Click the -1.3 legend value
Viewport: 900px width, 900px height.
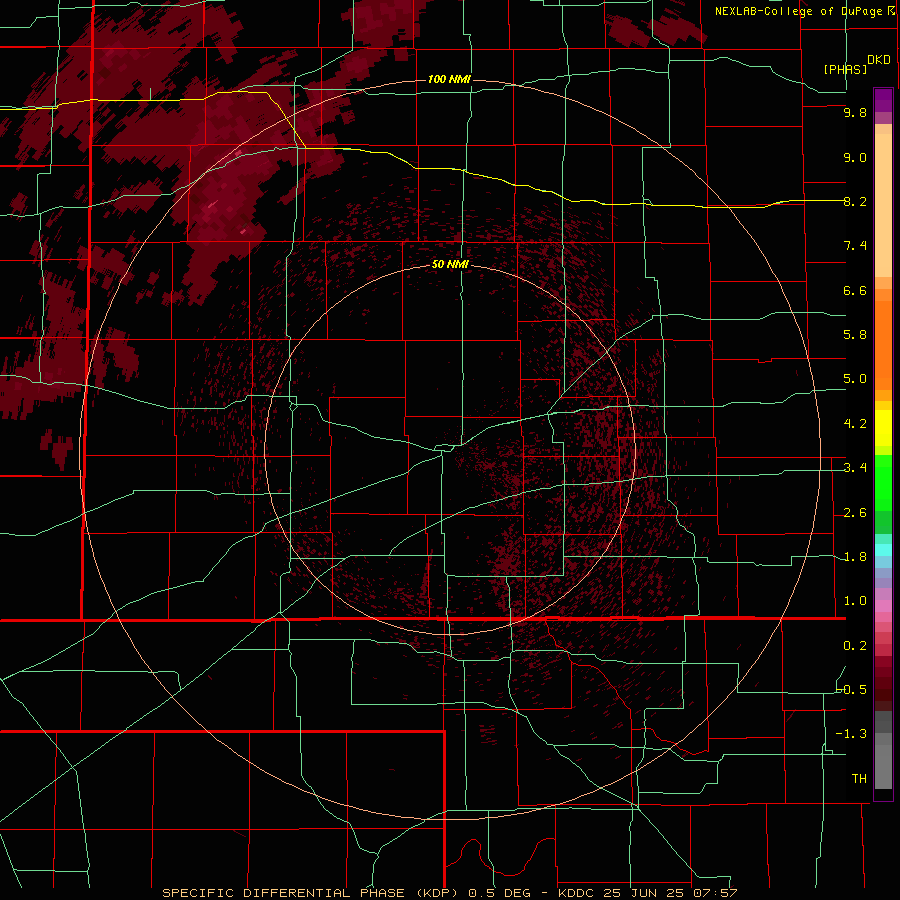coord(851,734)
